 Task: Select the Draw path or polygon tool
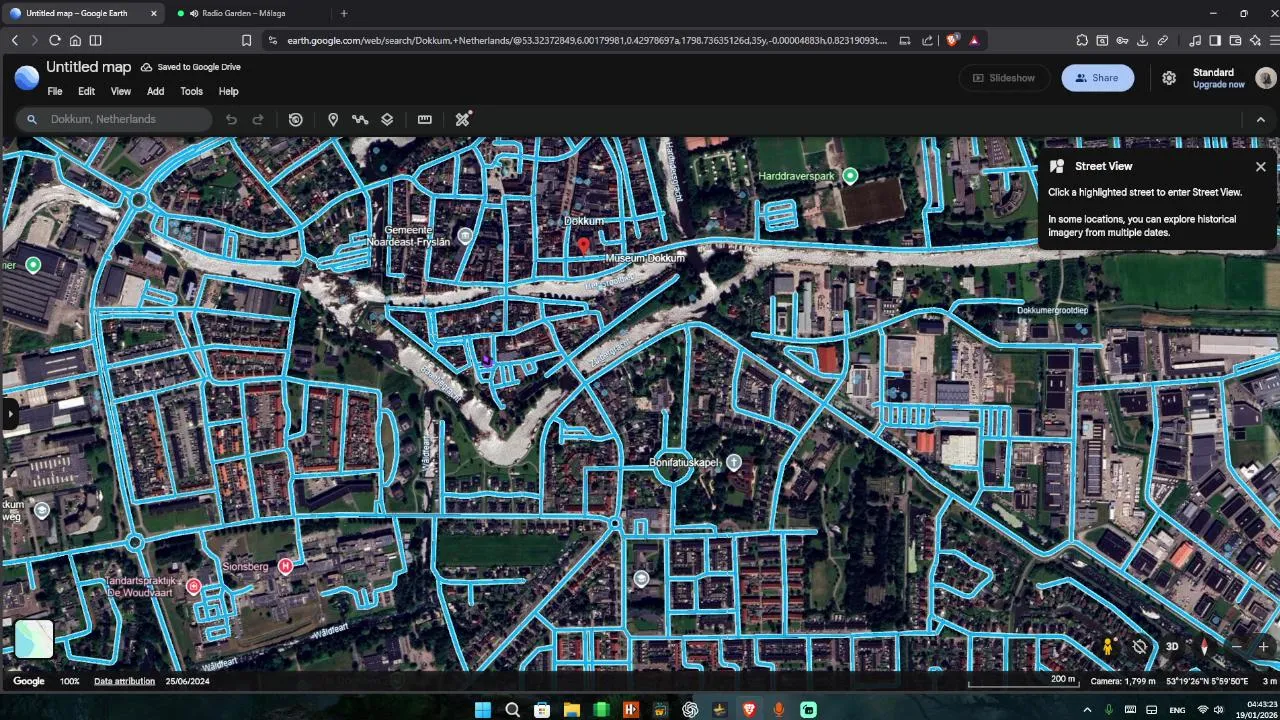(360, 119)
